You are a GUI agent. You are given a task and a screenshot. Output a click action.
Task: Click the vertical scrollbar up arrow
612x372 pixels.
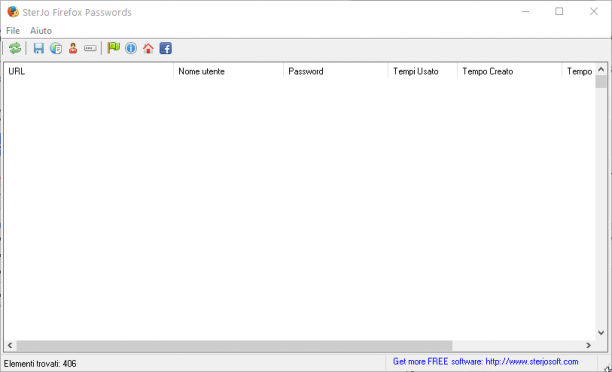601,69
